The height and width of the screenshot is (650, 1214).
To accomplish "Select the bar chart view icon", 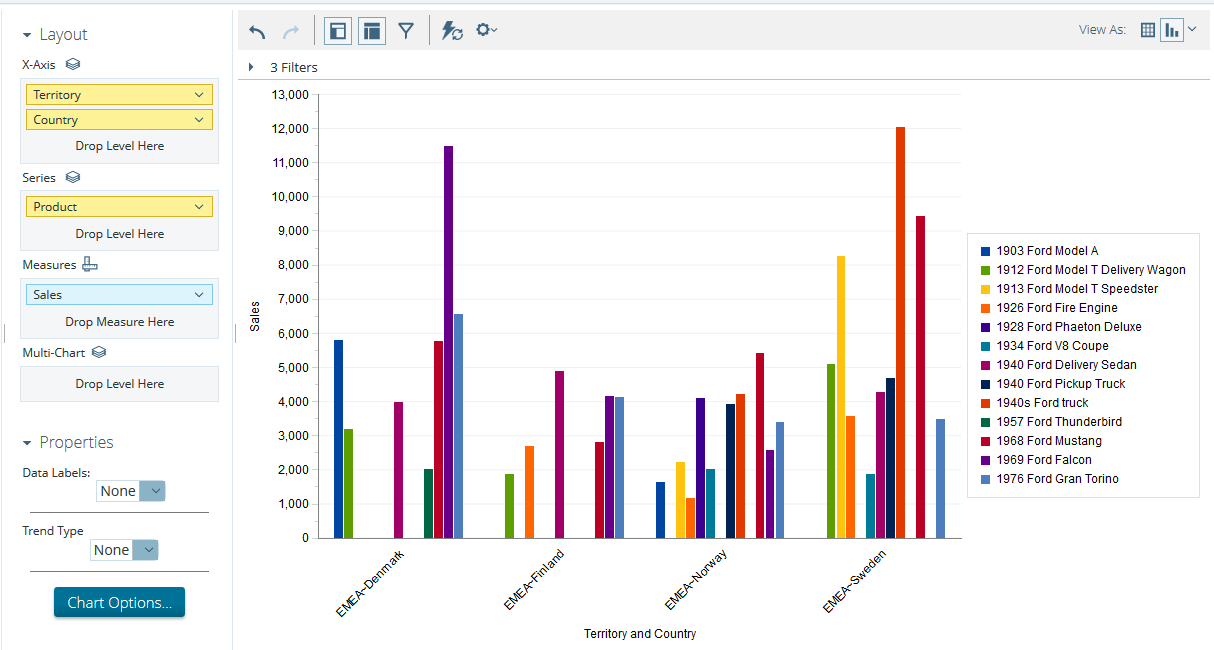I will (1171, 30).
